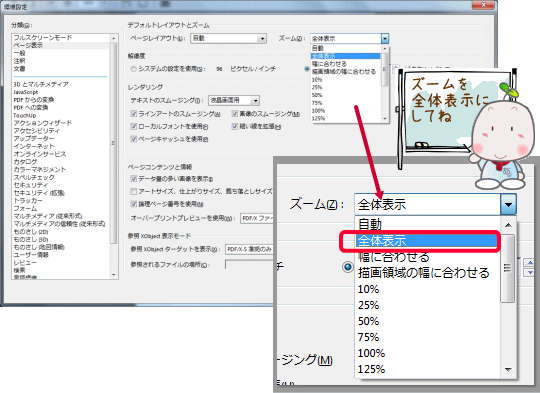This screenshot has width=540, height=393.
Task: Select PDF からの変換 category
Action: click(34, 100)
